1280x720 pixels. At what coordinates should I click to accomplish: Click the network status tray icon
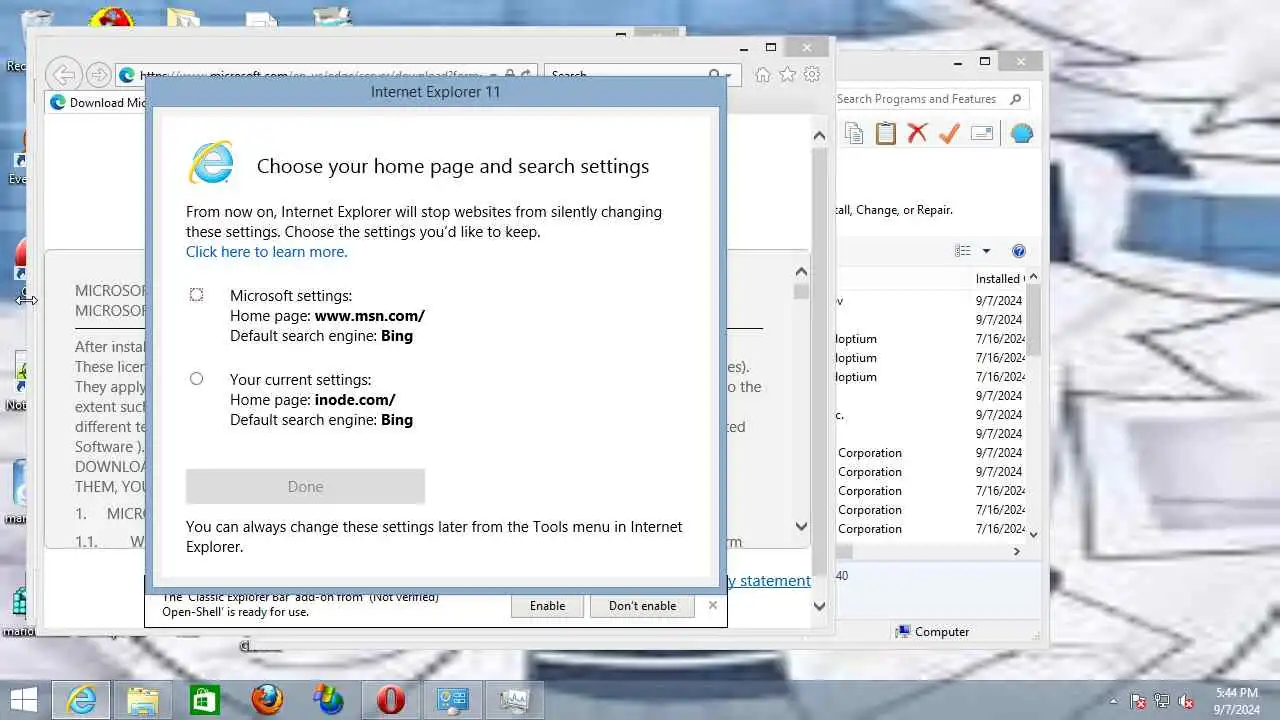1162,701
